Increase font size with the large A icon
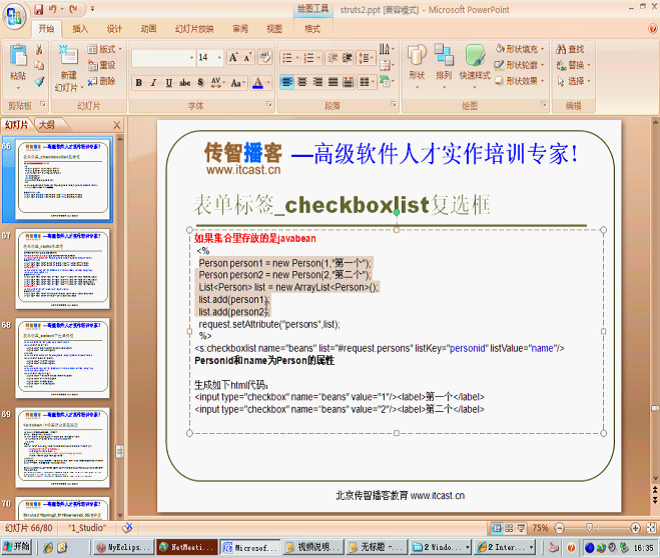The width and height of the screenshot is (660, 558). (233, 57)
